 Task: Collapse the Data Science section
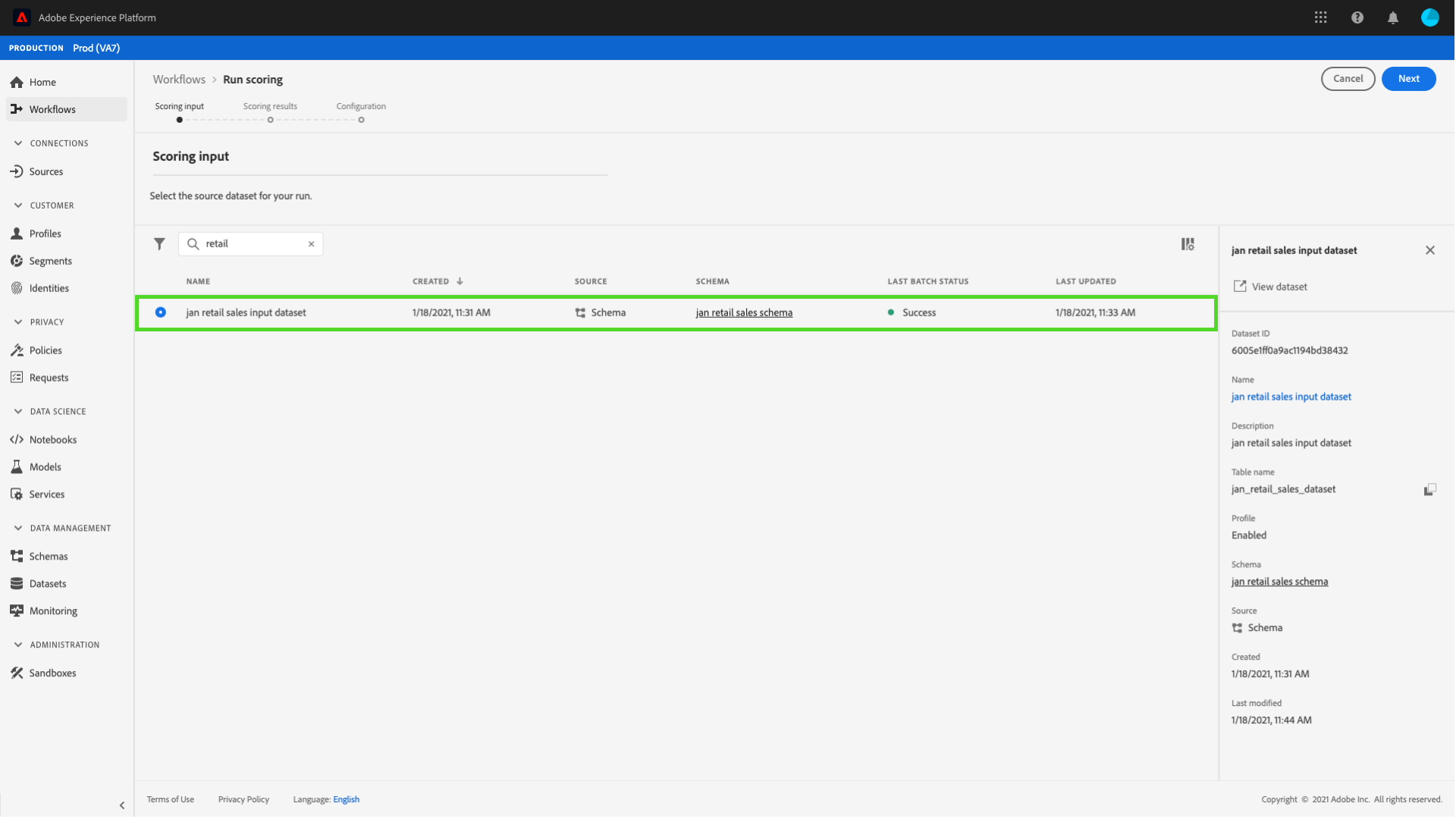[18, 412]
